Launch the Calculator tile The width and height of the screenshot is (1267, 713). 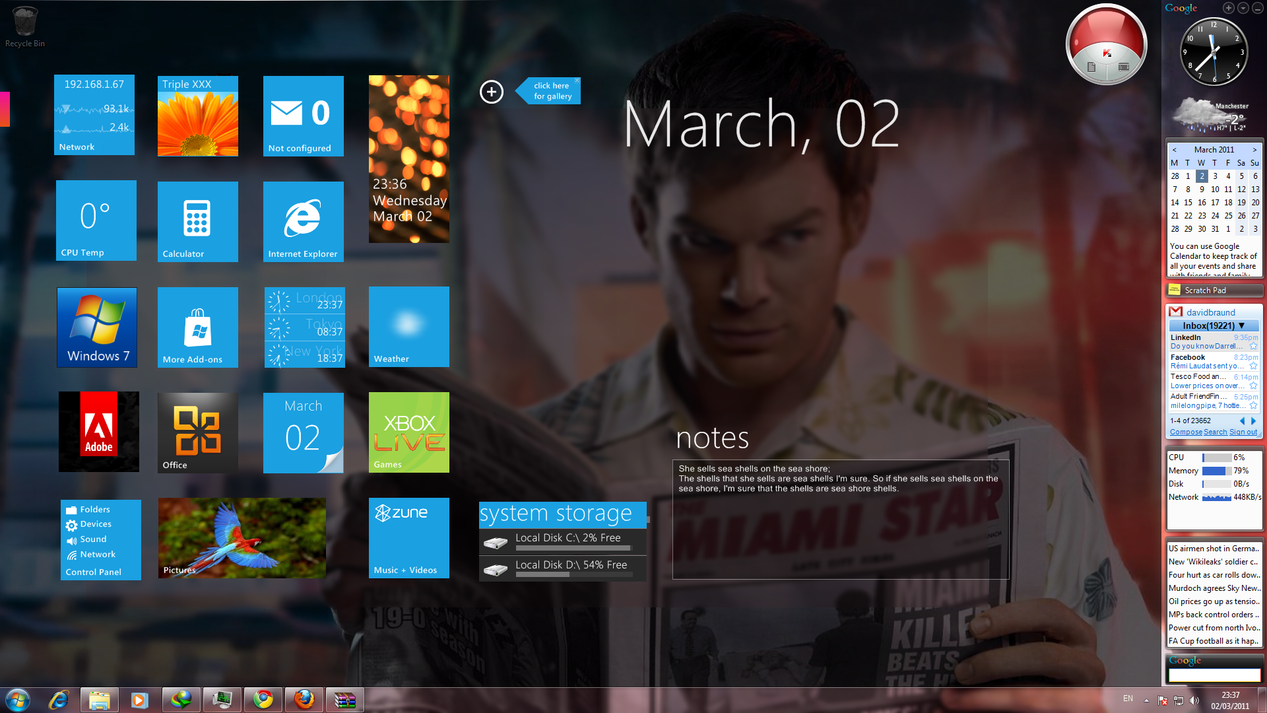(198, 221)
